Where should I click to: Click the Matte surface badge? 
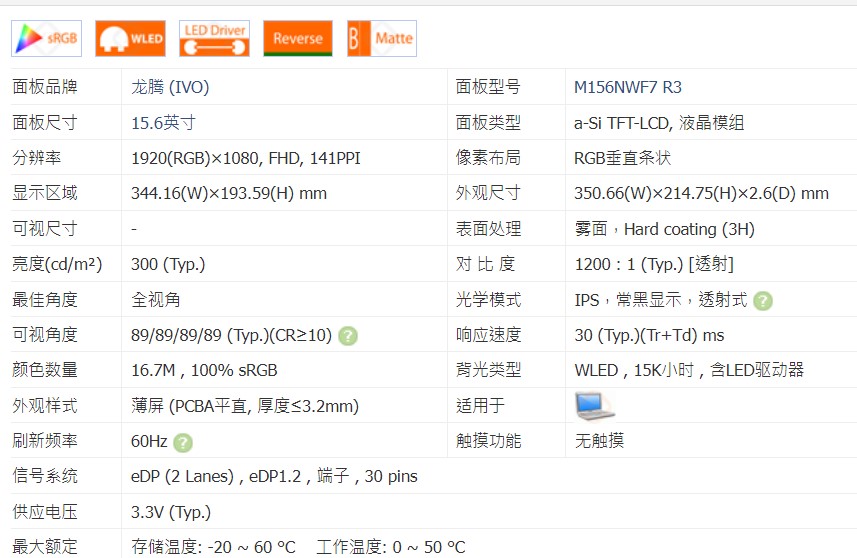point(382,38)
